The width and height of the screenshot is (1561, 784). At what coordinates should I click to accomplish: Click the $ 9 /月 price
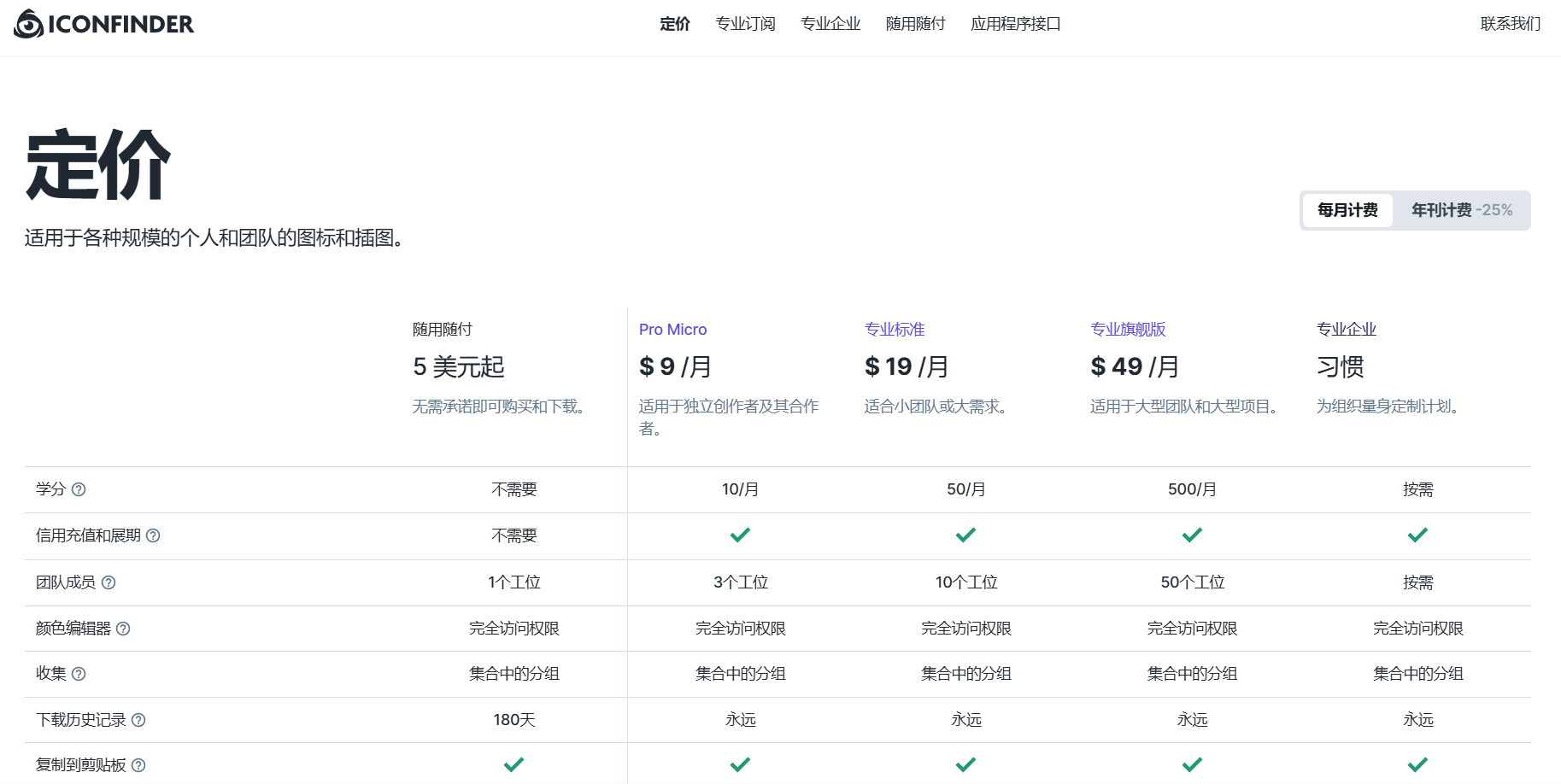(676, 367)
